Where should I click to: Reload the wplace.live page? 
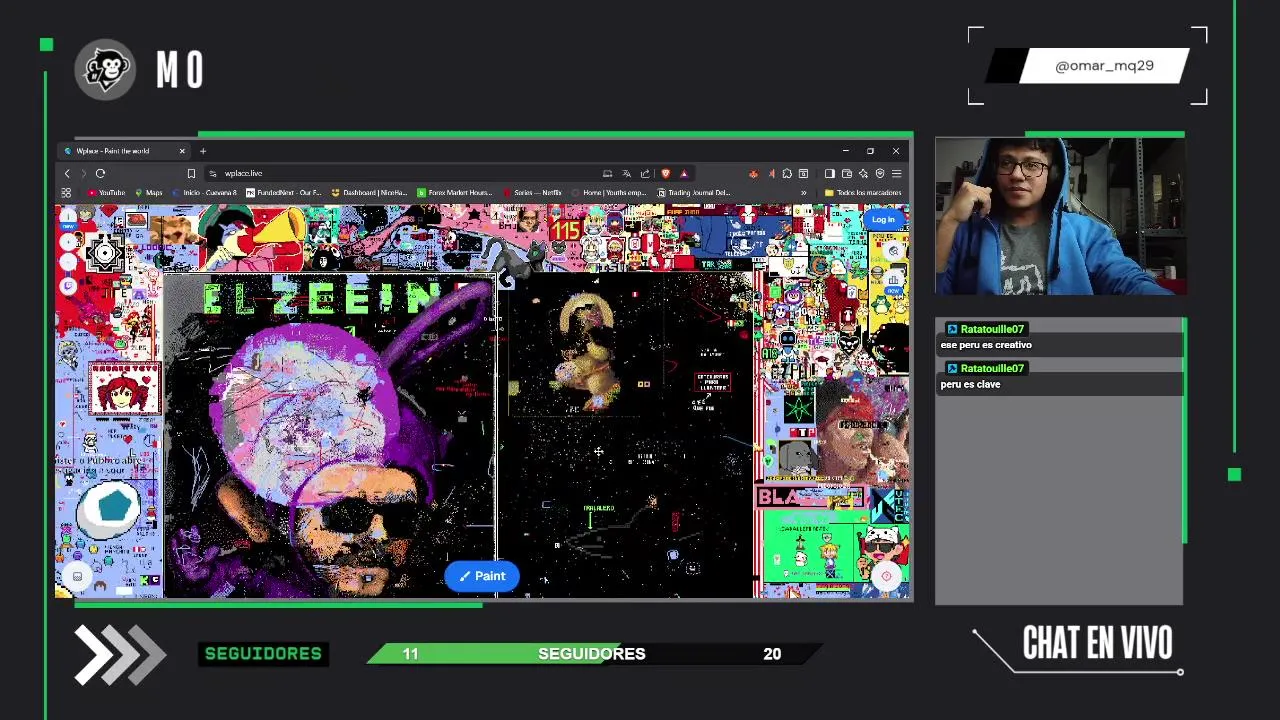pos(100,173)
